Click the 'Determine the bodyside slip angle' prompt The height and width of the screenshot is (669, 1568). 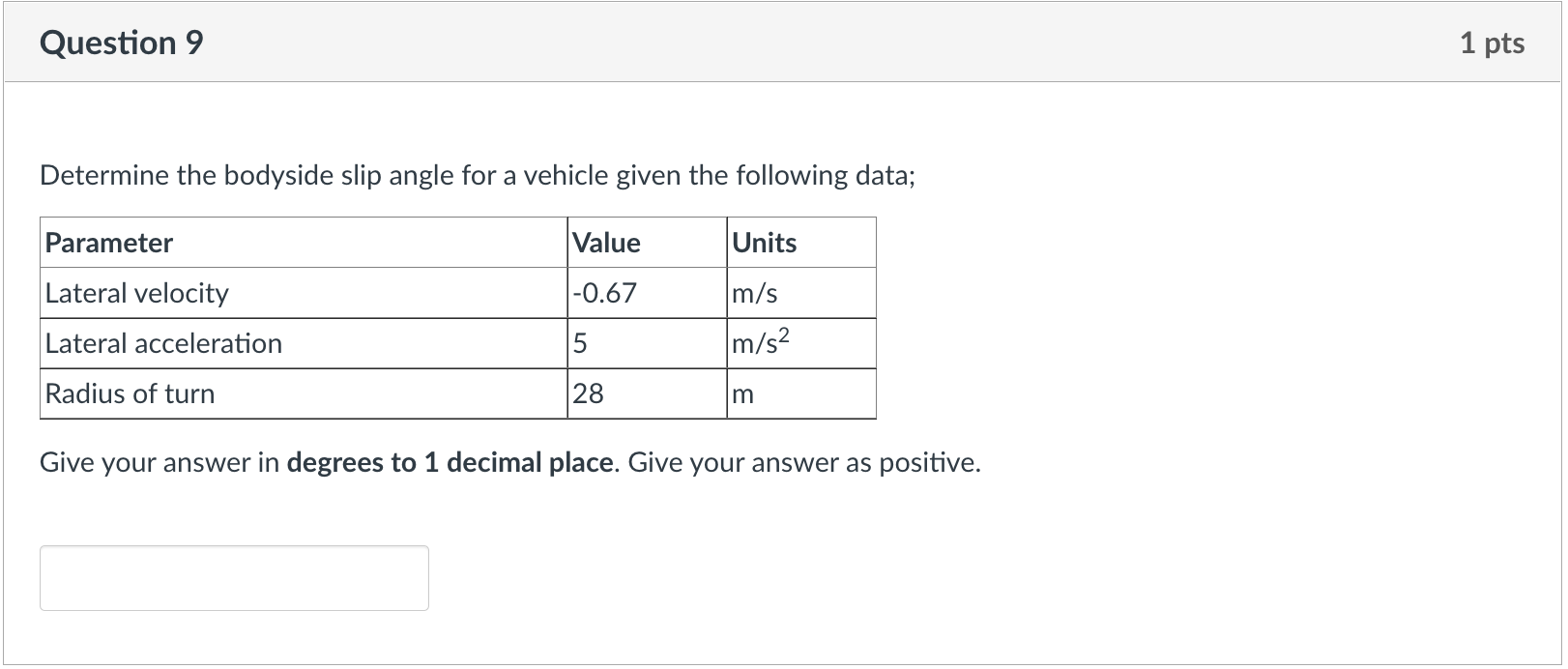pyautogui.click(x=478, y=176)
